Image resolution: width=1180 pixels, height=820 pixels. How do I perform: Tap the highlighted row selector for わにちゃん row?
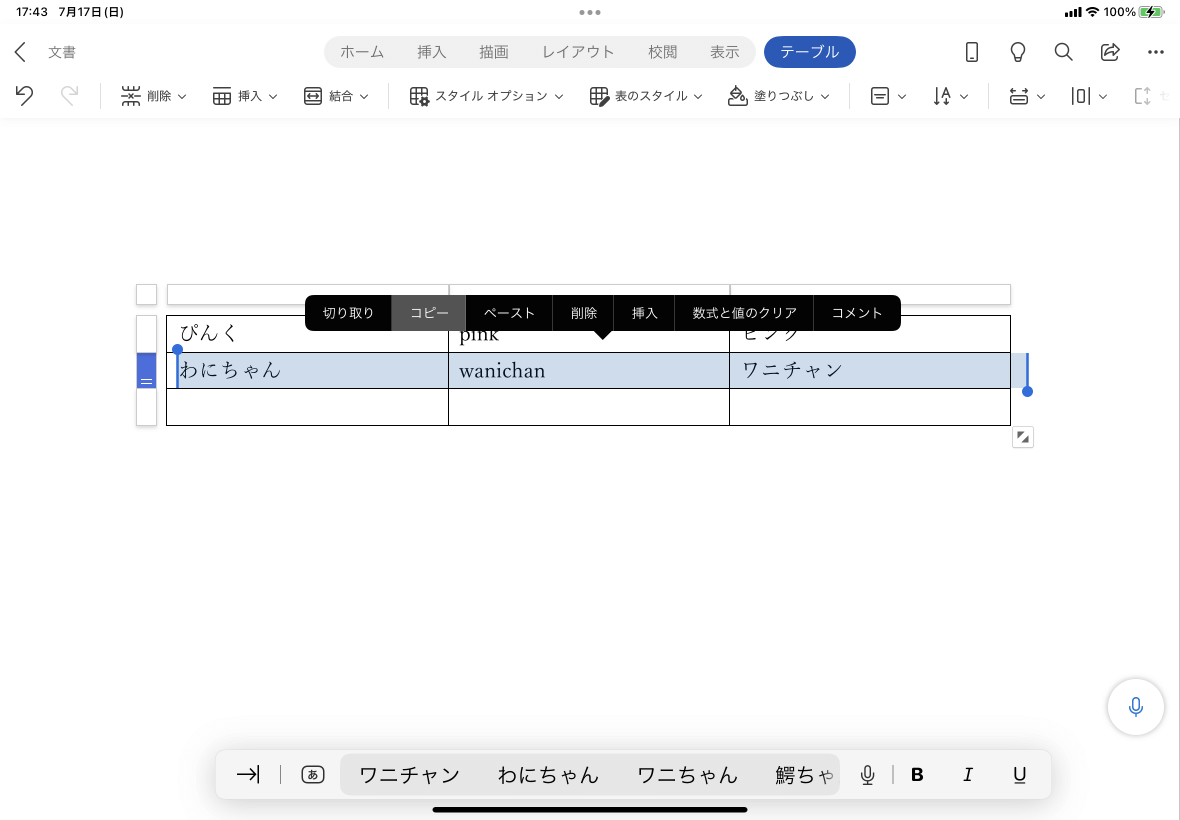(147, 371)
